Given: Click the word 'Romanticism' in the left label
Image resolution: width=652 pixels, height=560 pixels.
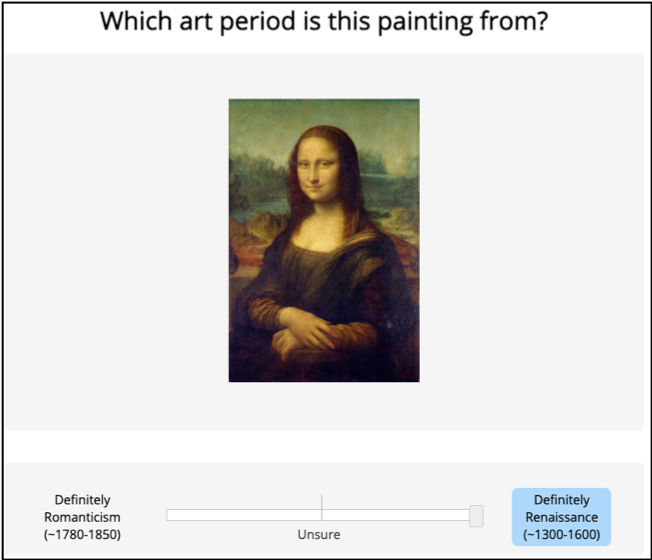Looking at the screenshot, I should point(83,517).
